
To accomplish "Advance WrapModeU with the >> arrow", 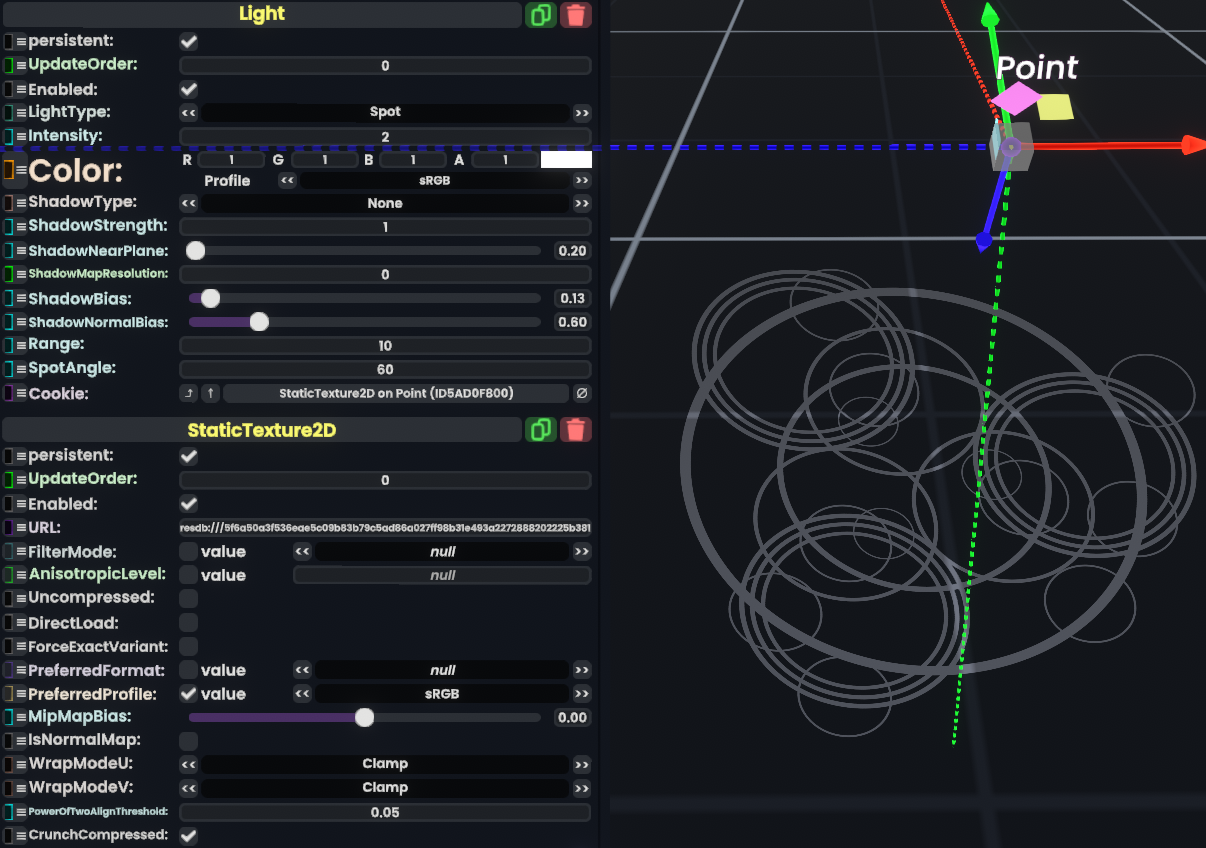I will tap(581, 764).
